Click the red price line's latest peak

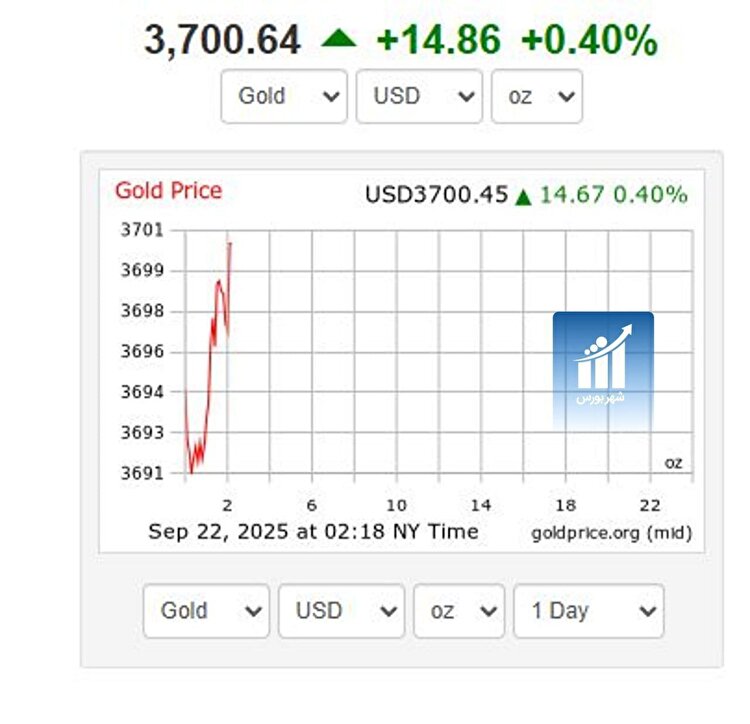pyautogui.click(x=230, y=243)
